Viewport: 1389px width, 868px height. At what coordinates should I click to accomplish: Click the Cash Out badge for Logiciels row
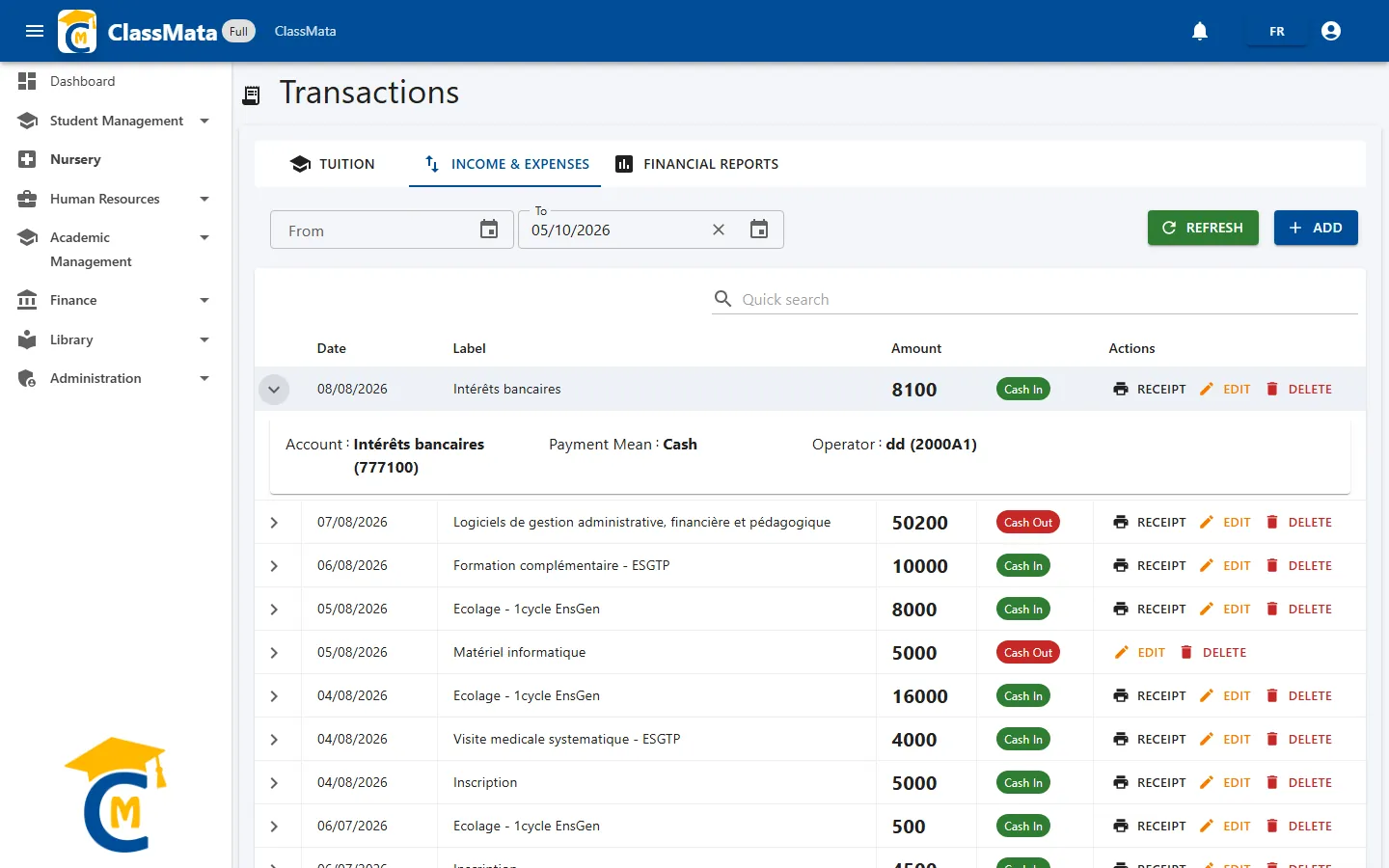pos(1028,523)
